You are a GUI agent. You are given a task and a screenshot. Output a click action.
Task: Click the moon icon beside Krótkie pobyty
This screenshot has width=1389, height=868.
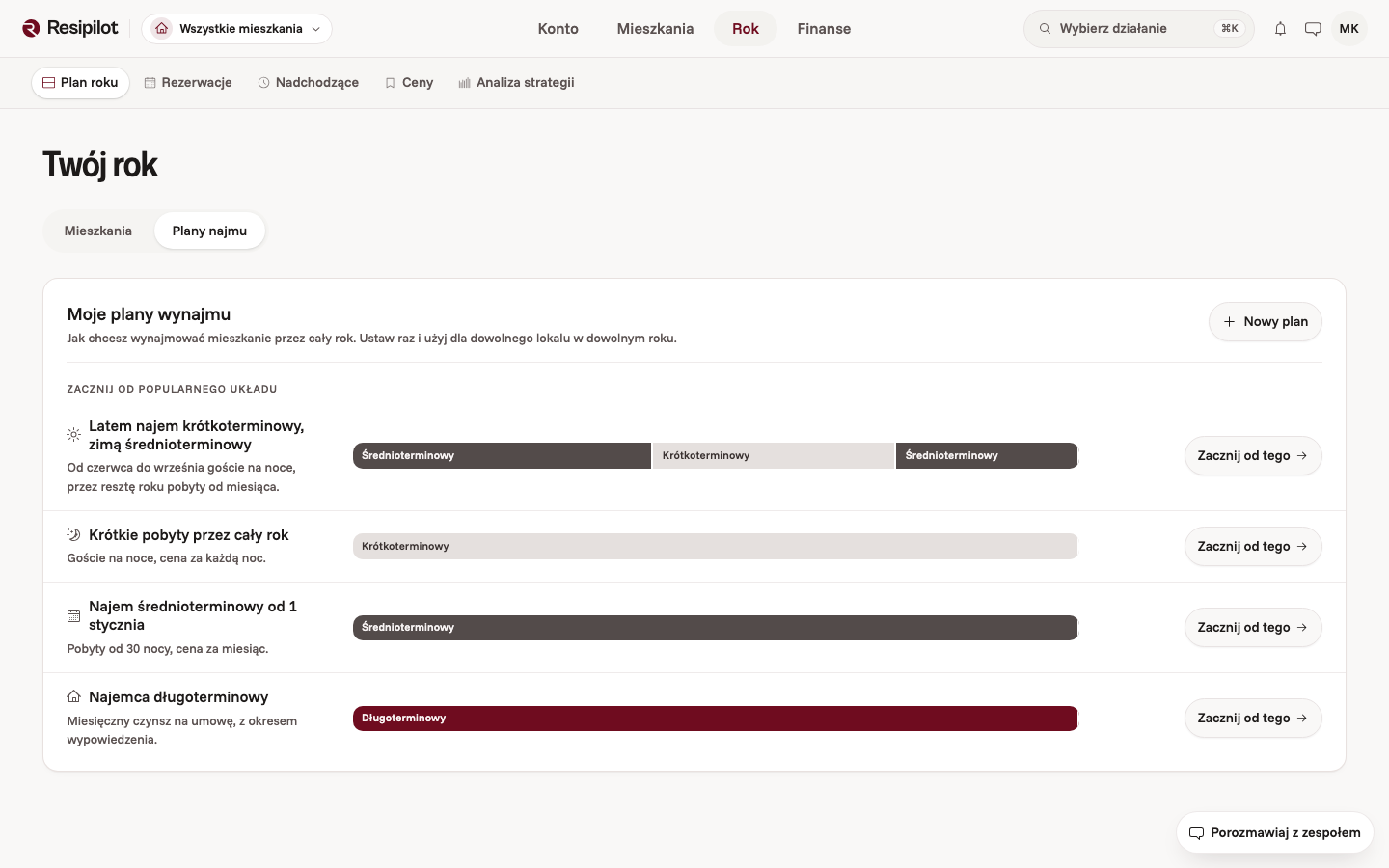point(73,534)
